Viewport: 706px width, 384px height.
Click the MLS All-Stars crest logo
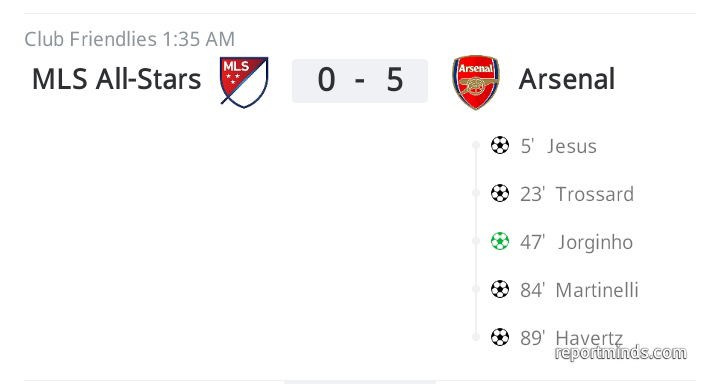(244, 82)
